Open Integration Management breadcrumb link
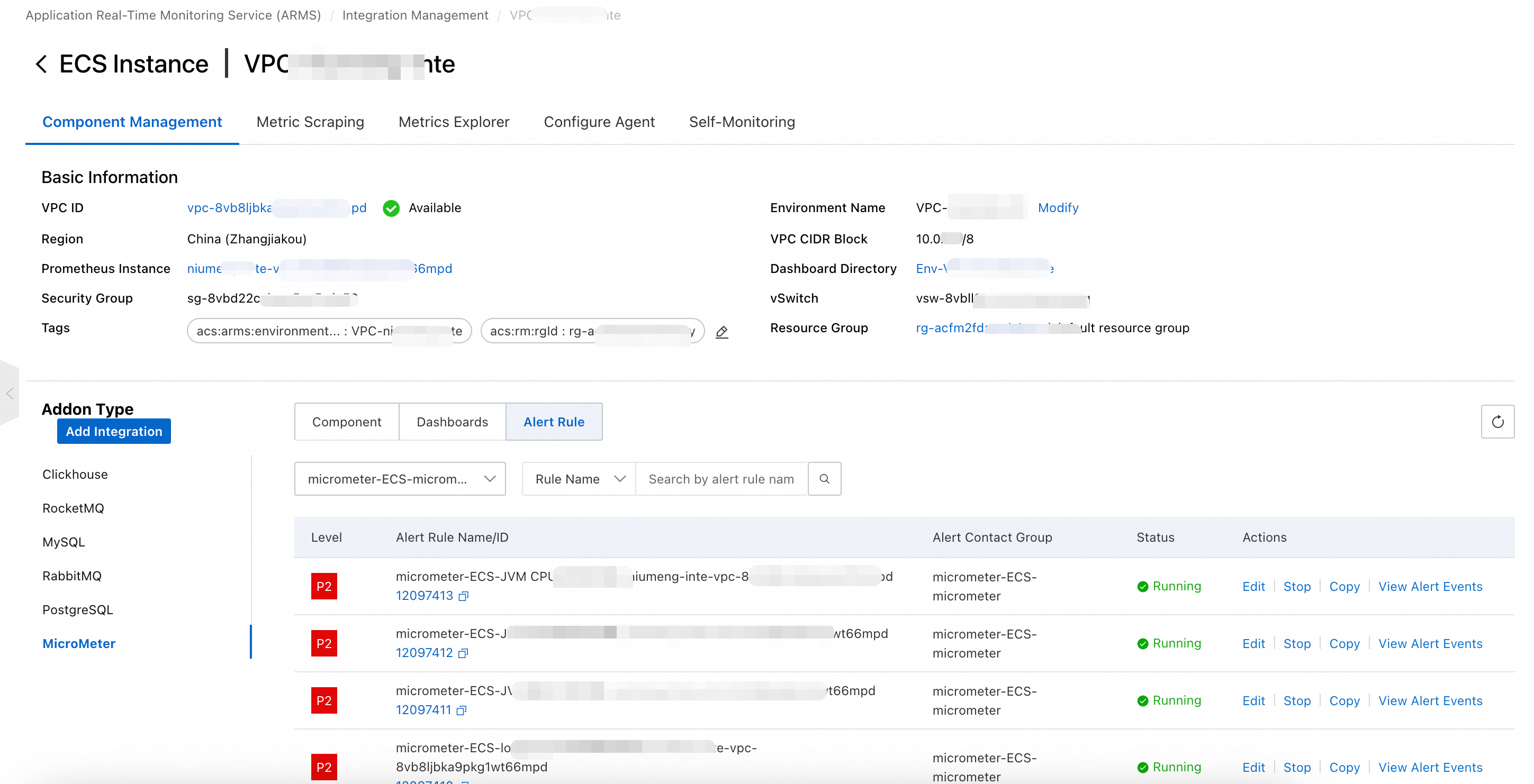This screenshot has height=784, width=1534. coord(415,15)
